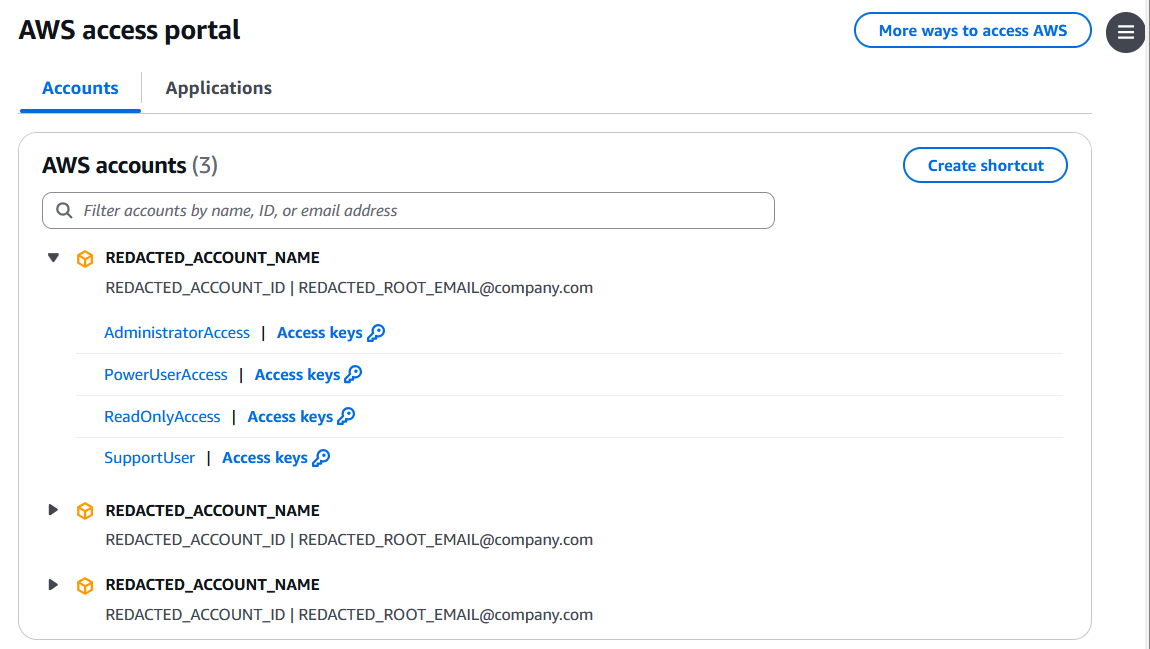This screenshot has width=1150, height=649.
Task: Click the orange cube icon of the expanded account
Action: click(x=85, y=258)
